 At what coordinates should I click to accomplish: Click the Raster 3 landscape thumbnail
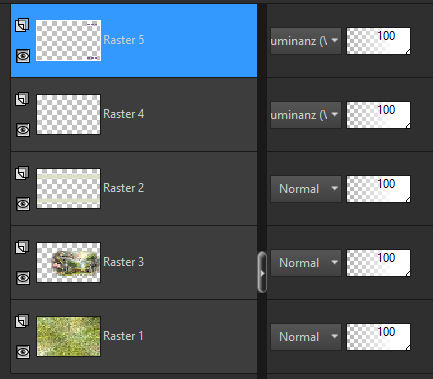tap(68, 262)
